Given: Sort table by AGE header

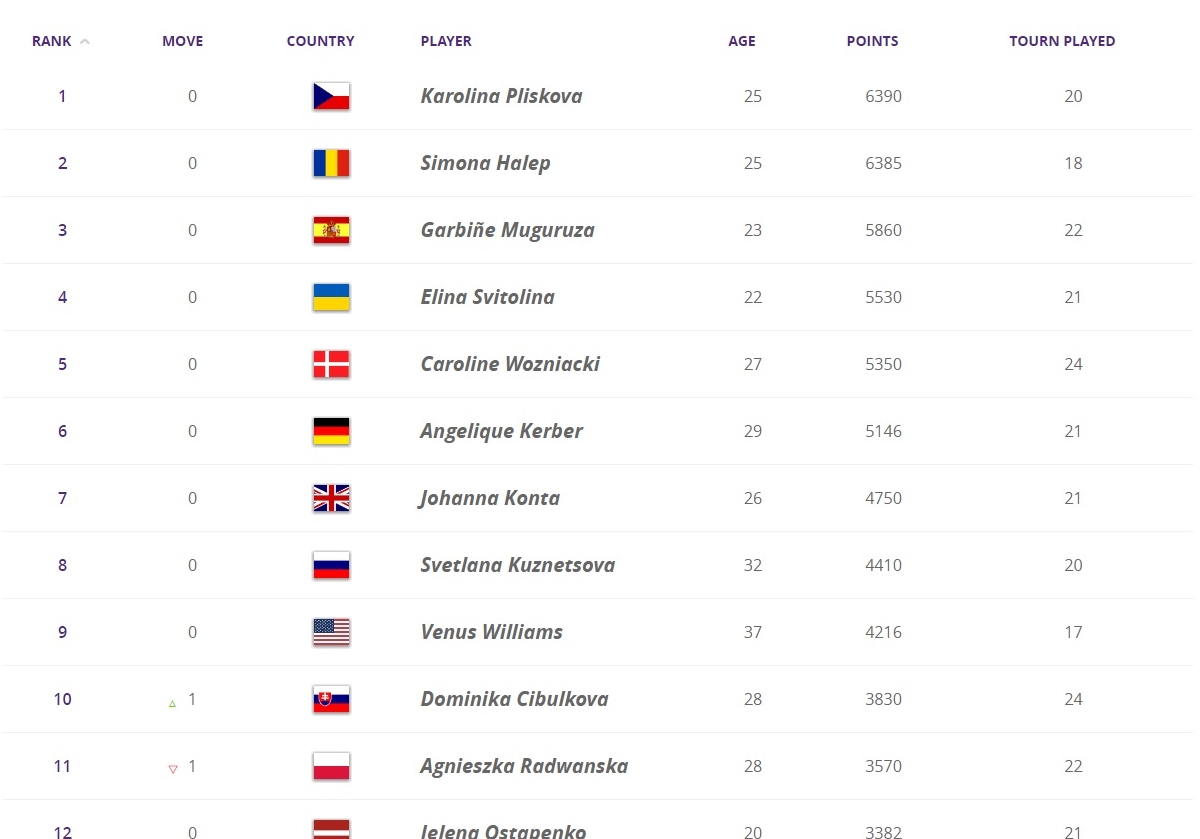Looking at the screenshot, I should point(742,41).
